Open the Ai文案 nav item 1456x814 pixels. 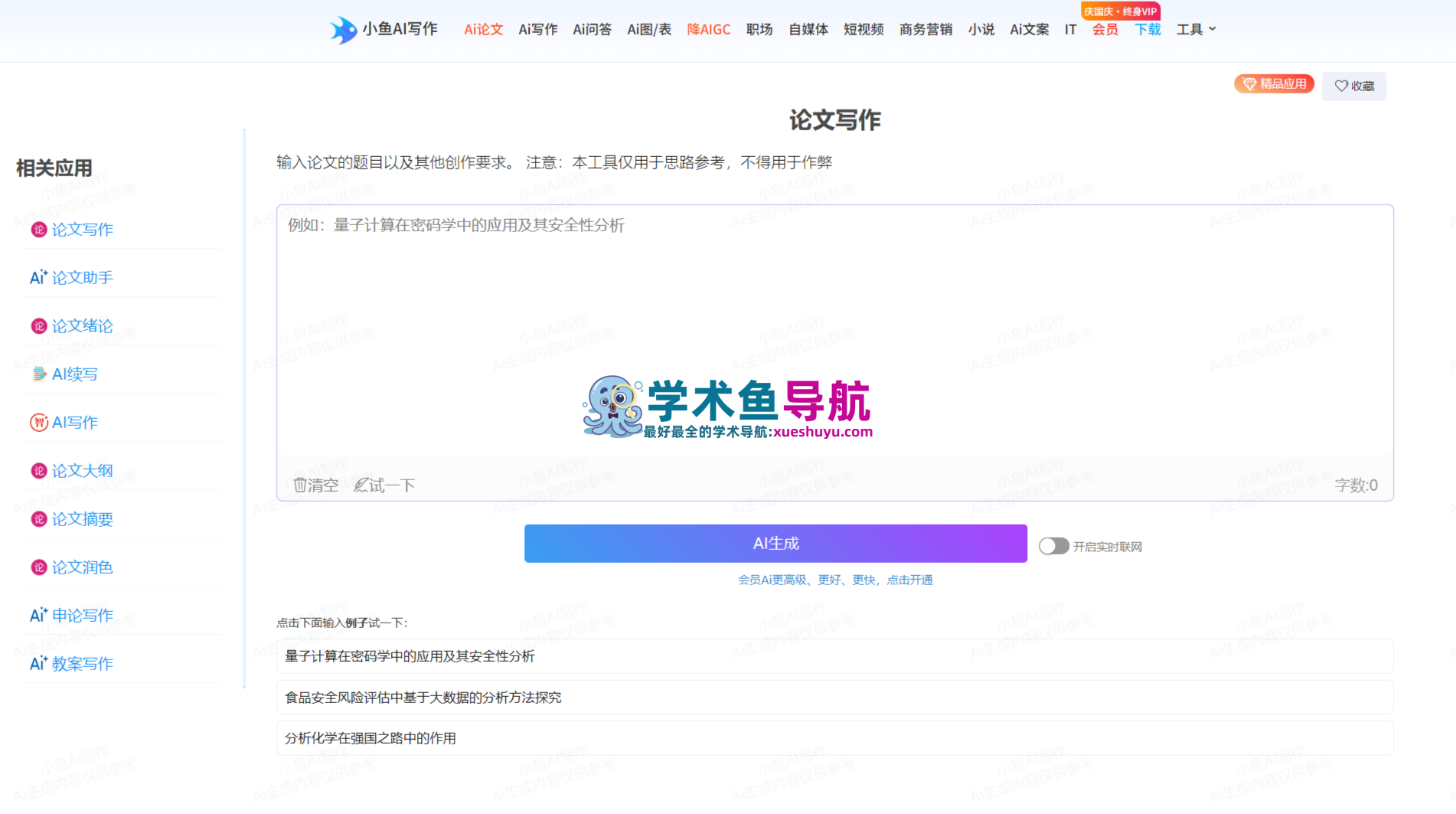[x=1030, y=30]
